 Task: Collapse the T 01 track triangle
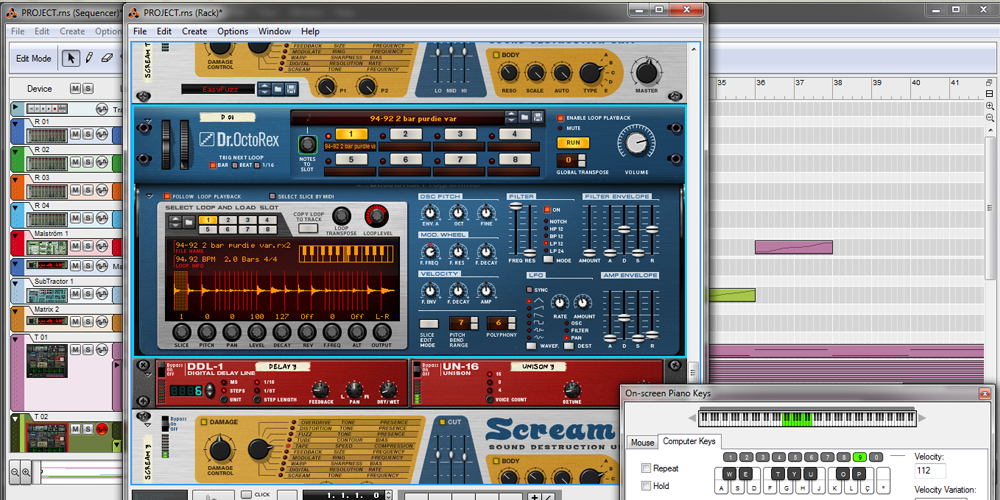15,337
